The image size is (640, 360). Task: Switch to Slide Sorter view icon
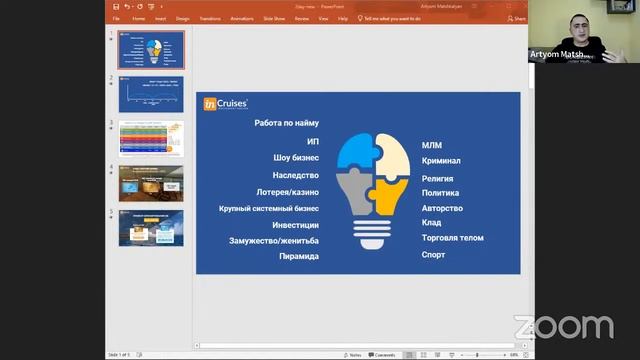424,355
